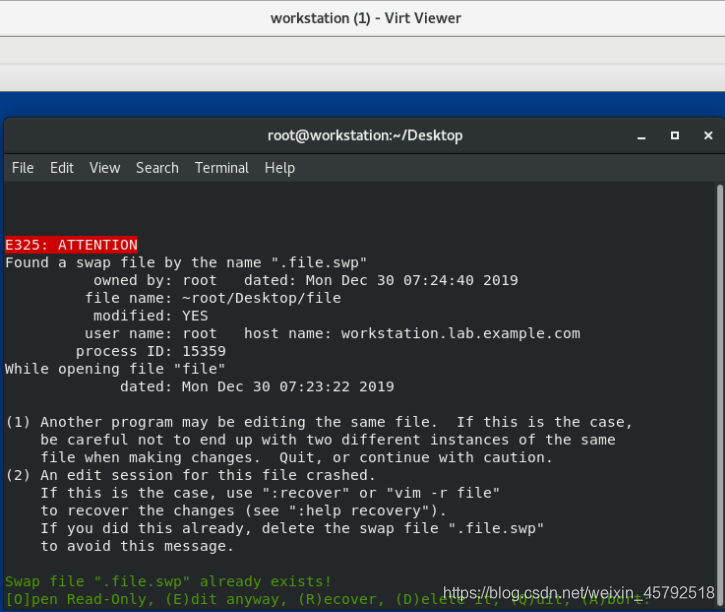Open the Edit menu

[61, 168]
